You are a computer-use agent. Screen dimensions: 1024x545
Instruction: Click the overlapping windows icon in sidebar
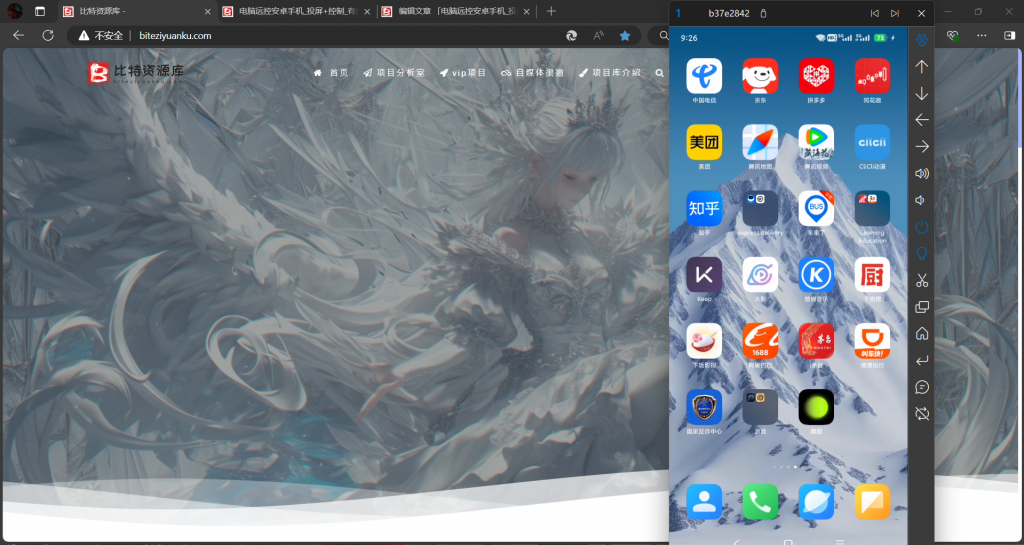921,307
